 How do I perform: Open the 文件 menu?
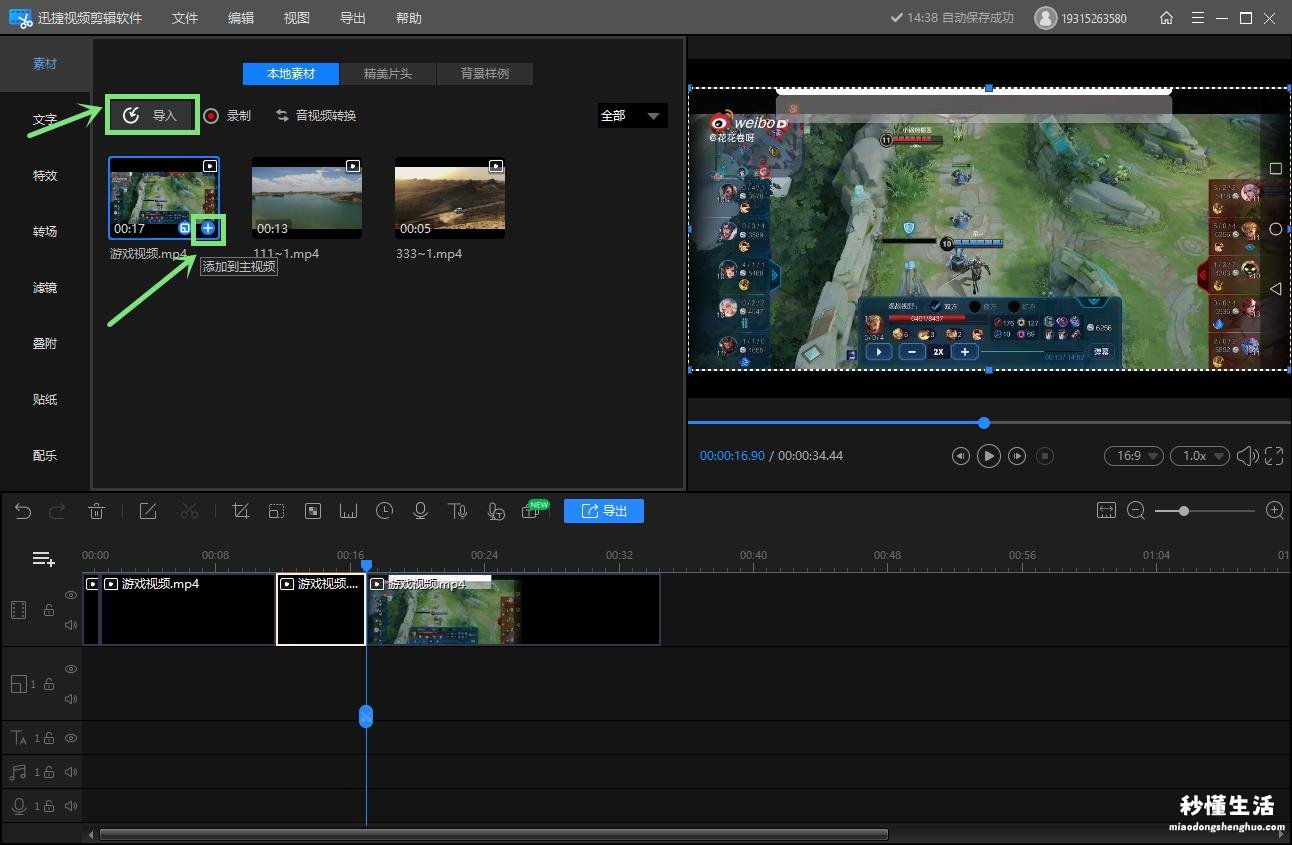185,18
